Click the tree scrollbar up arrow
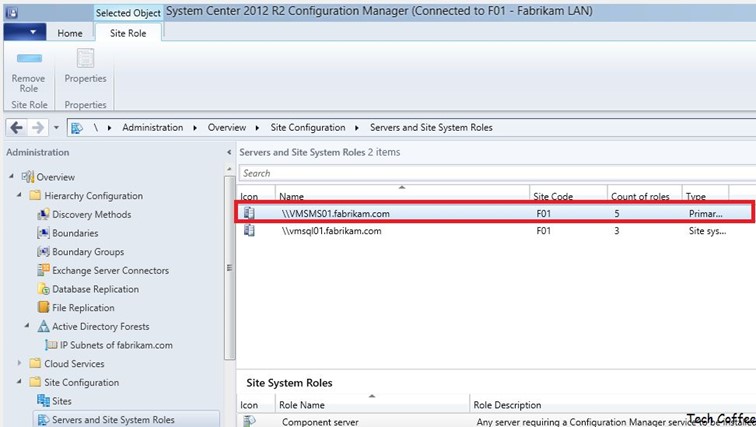This screenshot has width=756, height=427. (229, 169)
